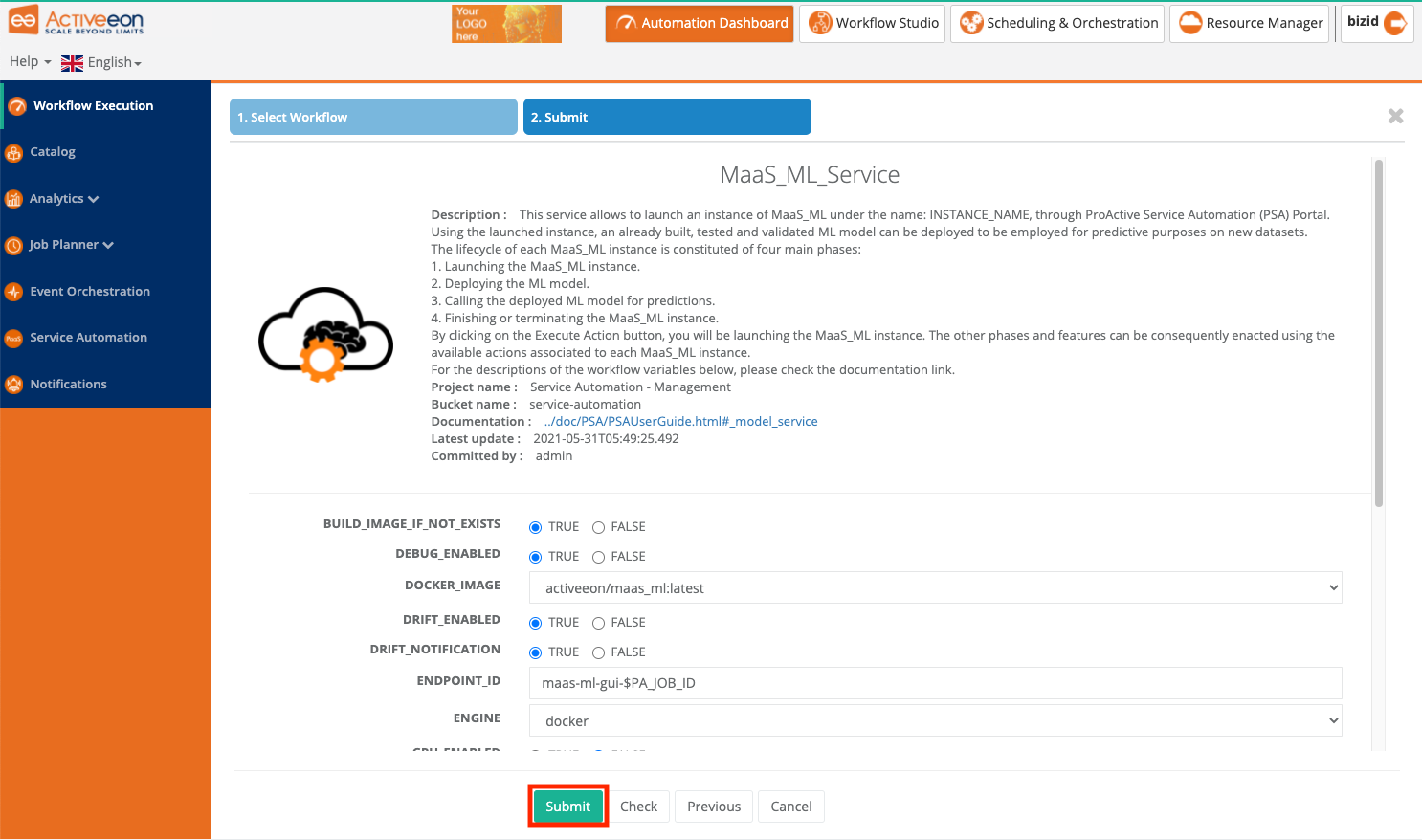Screen dimensions: 1422x840
Task: Click the Analytics sidebar icon
Action: [x=13, y=199]
